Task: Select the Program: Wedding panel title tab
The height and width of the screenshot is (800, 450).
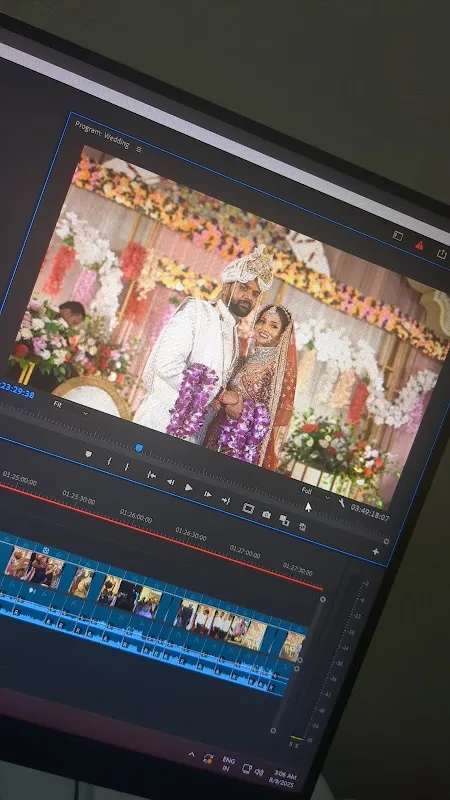Action: coord(102,135)
